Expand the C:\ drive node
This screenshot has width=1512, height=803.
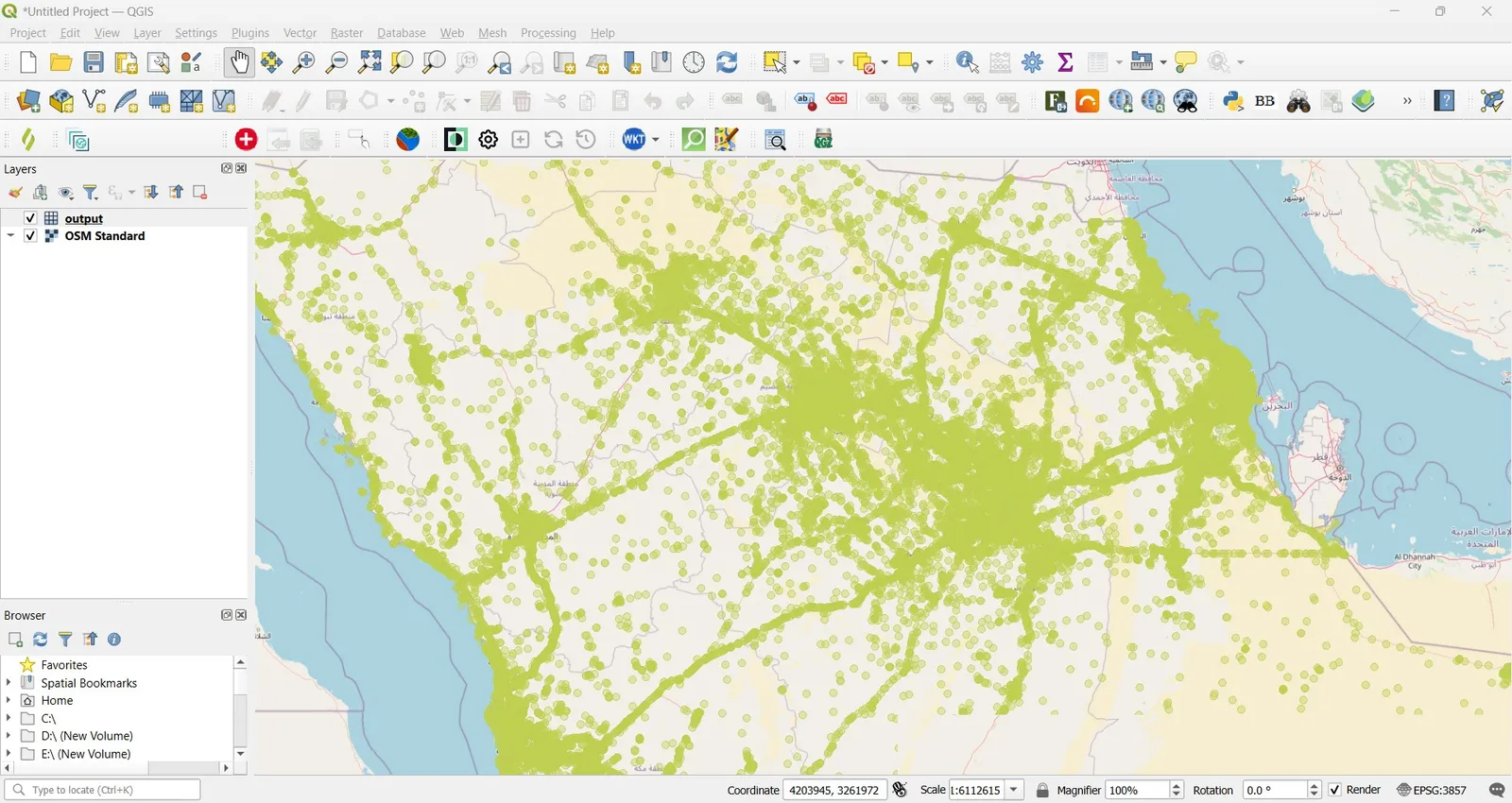tap(9, 719)
